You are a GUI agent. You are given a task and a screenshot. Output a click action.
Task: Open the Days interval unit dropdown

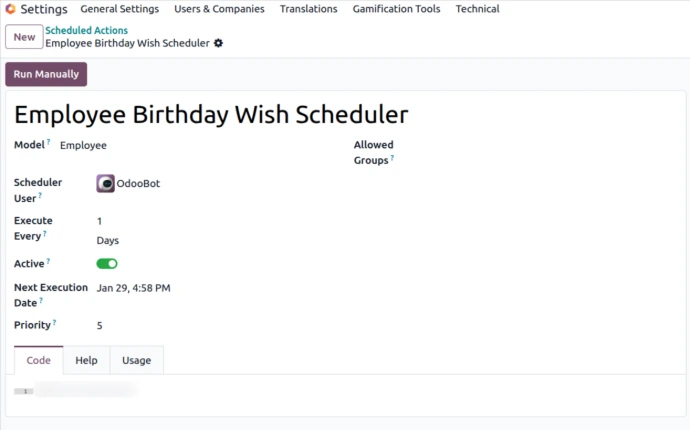(108, 241)
